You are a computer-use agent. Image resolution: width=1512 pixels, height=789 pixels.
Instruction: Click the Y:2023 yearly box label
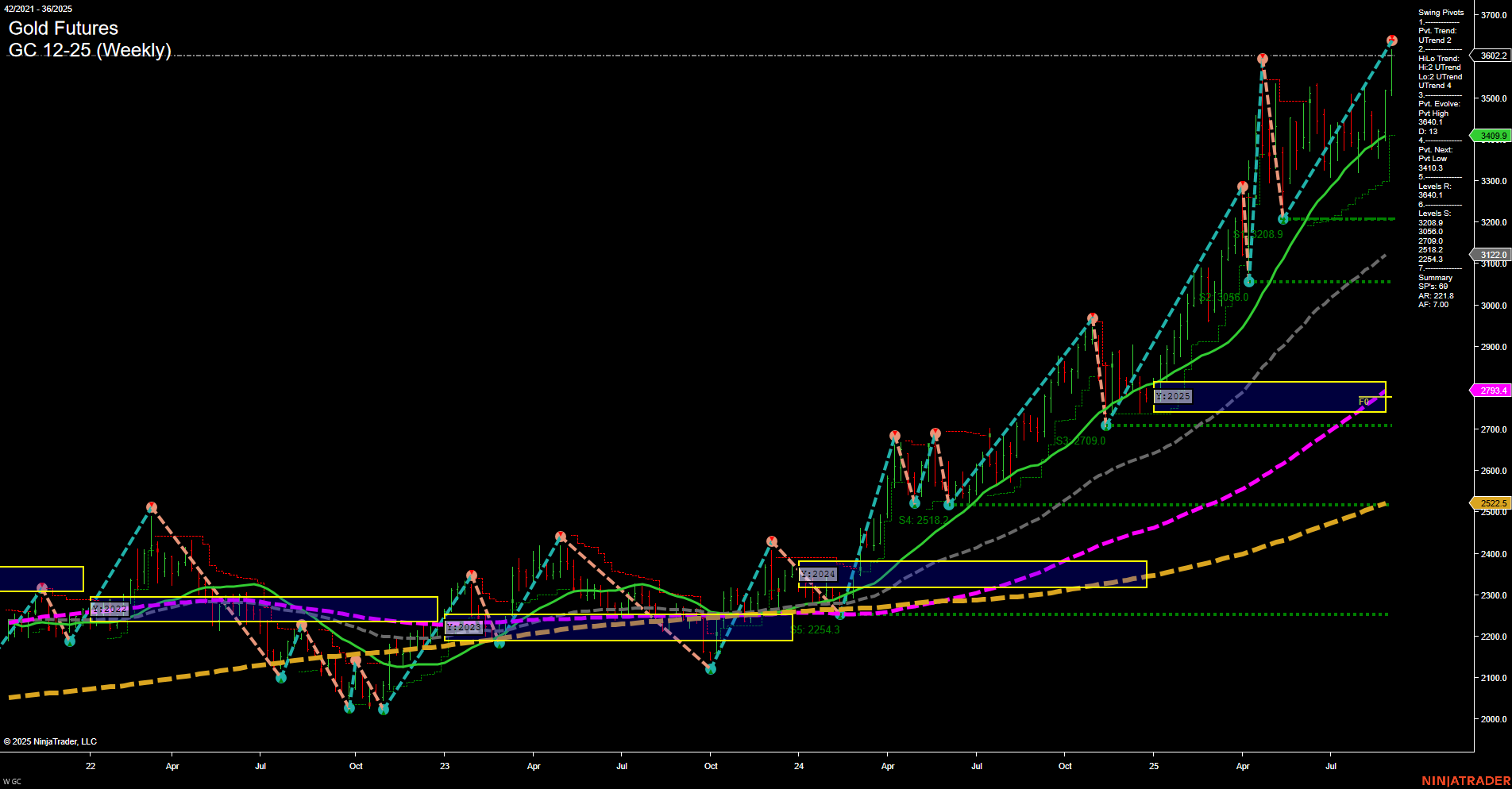tap(465, 626)
